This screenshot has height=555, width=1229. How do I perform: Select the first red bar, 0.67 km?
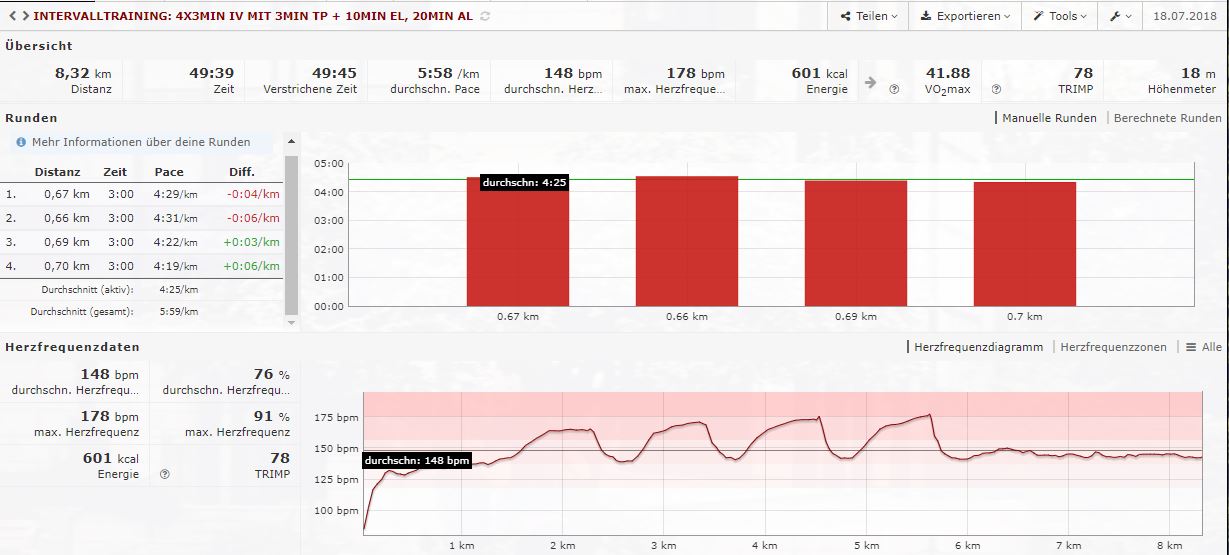coord(517,241)
